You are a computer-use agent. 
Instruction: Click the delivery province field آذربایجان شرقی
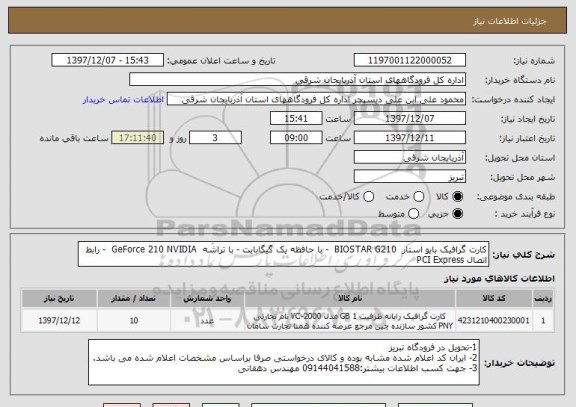[x=410, y=158]
